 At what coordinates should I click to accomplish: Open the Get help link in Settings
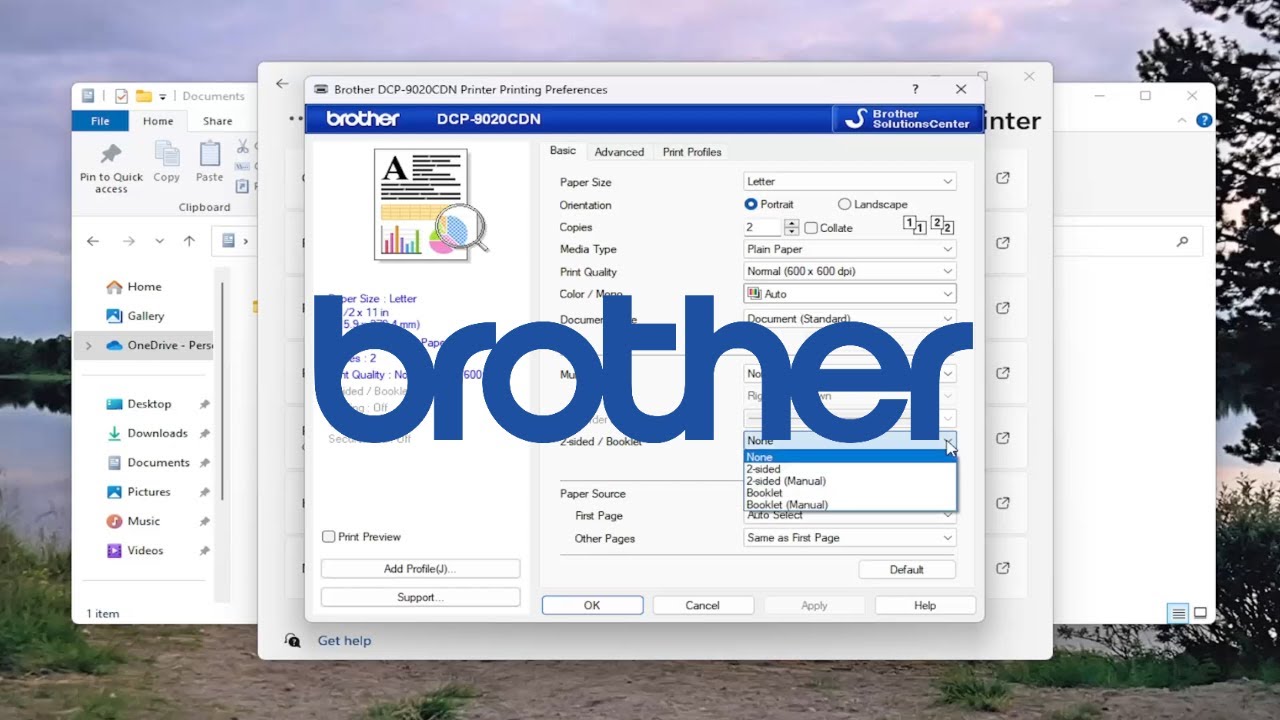[344, 641]
